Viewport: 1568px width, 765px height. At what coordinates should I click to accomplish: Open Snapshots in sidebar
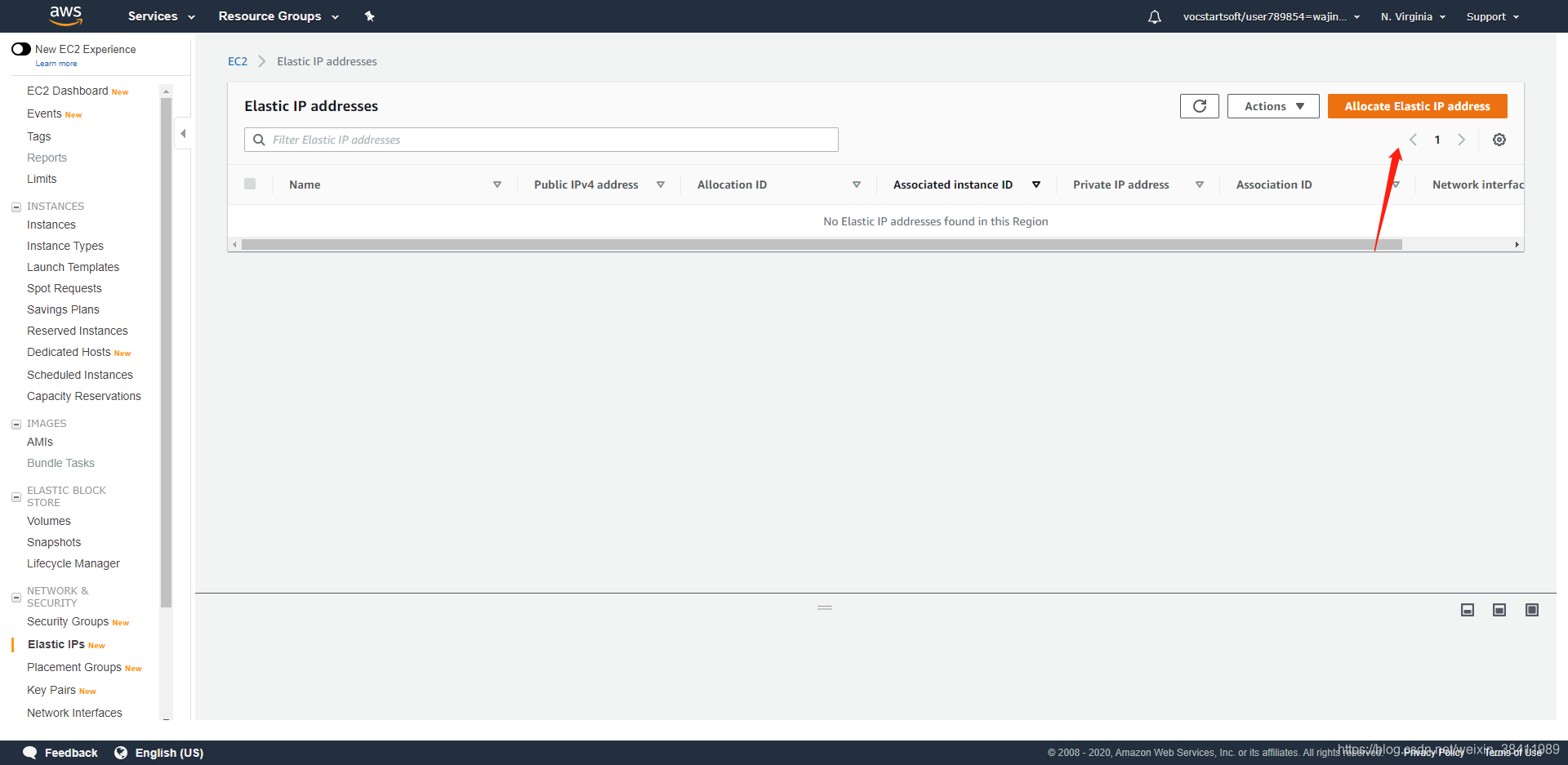click(54, 542)
